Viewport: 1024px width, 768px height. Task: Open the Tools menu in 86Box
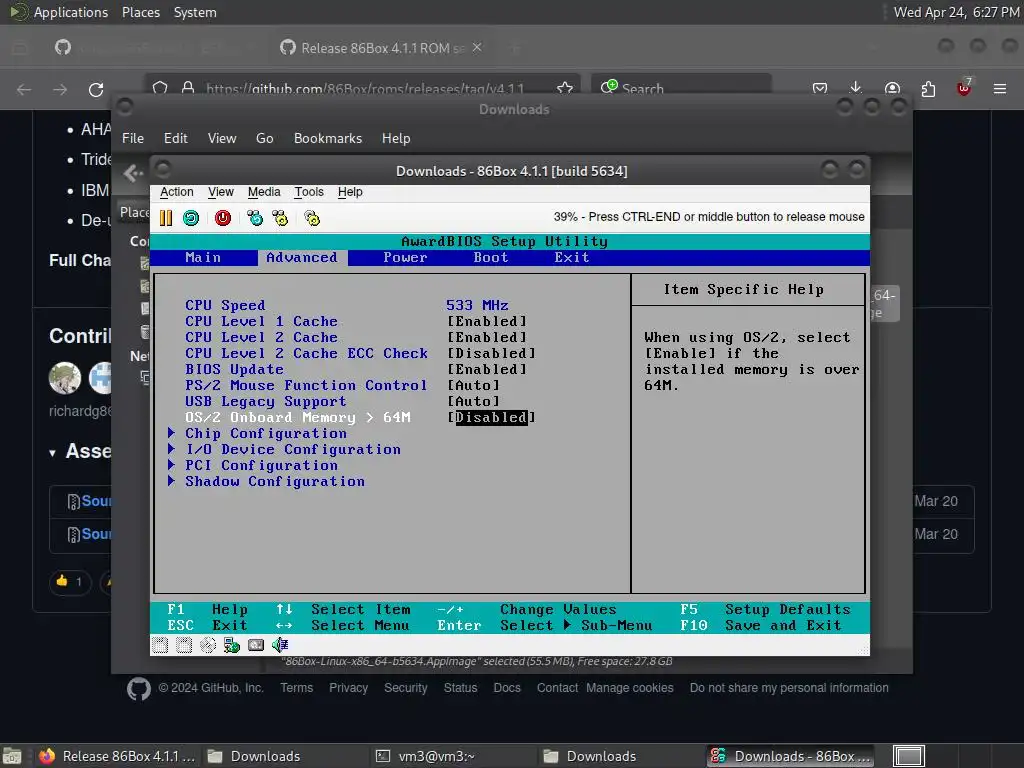[x=309, y=192]
